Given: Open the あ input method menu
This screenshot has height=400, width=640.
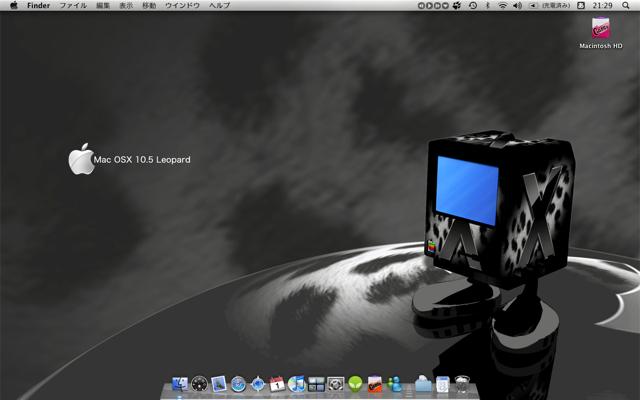Looking at the screenshot, I should tap(581, 5).
